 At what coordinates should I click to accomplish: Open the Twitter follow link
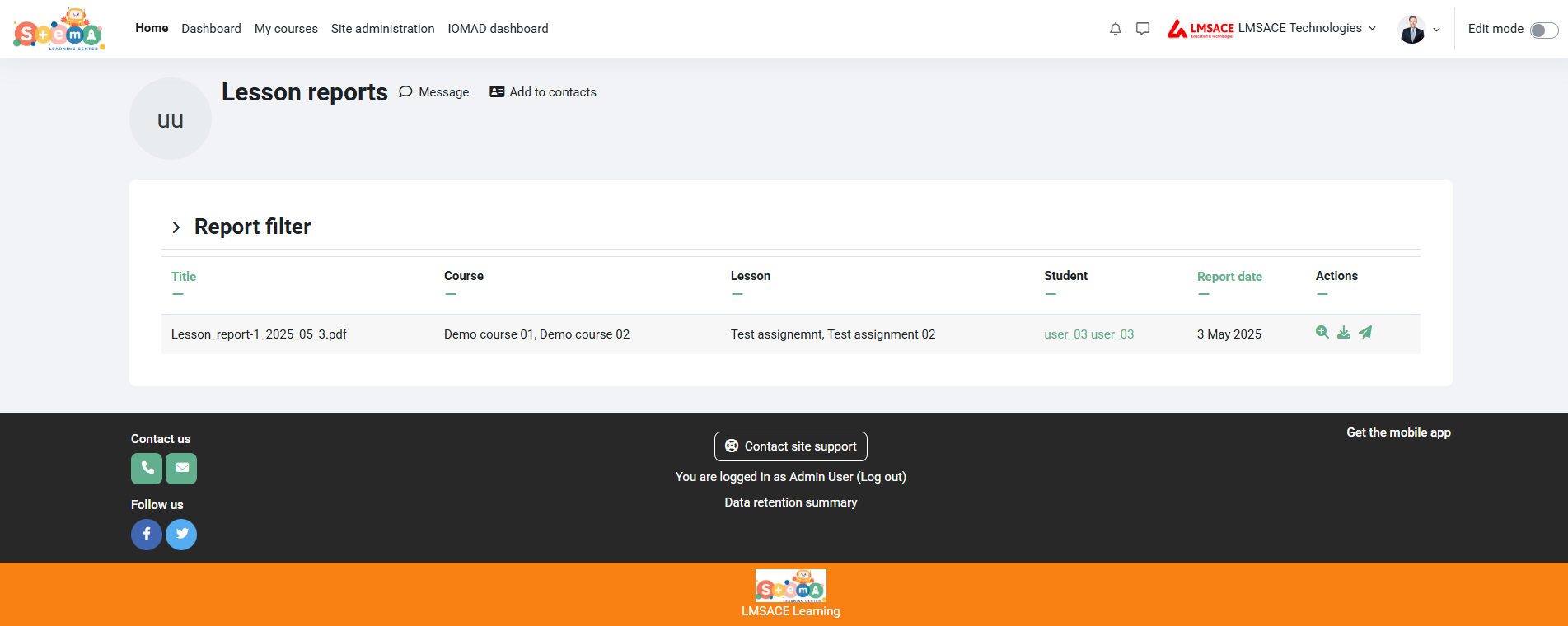(x=181, y=534)
